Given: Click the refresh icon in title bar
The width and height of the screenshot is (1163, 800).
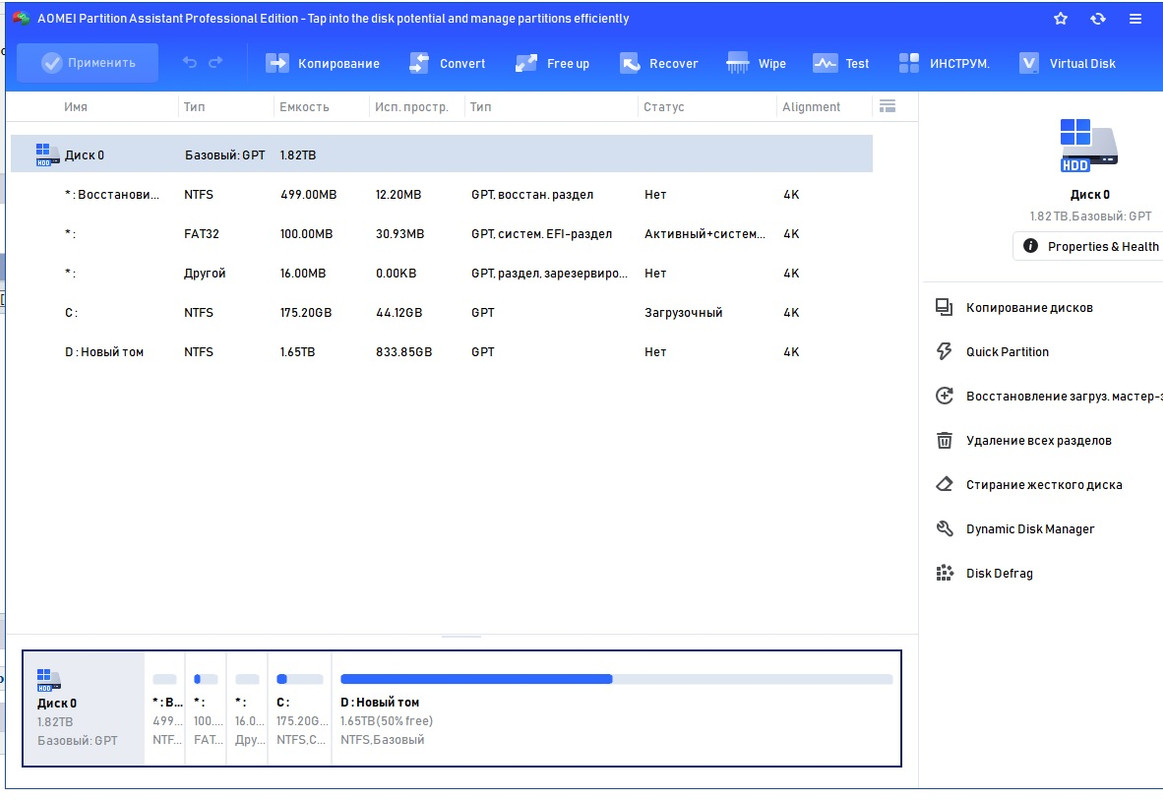Looking at the screenshot, I should (1098, 19).
